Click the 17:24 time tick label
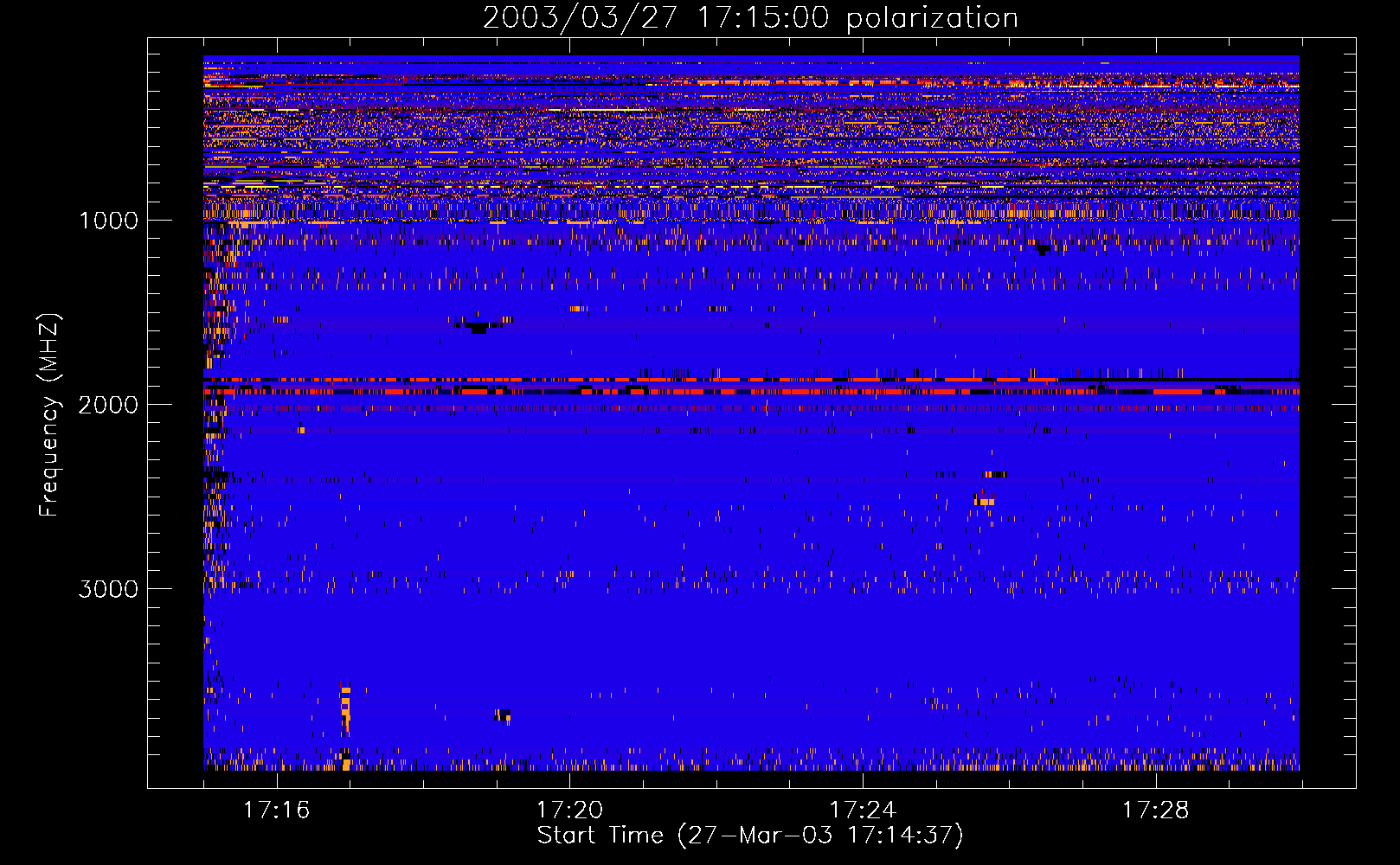The height and width of the screenshot is (865, 1400). pos(863,811)
